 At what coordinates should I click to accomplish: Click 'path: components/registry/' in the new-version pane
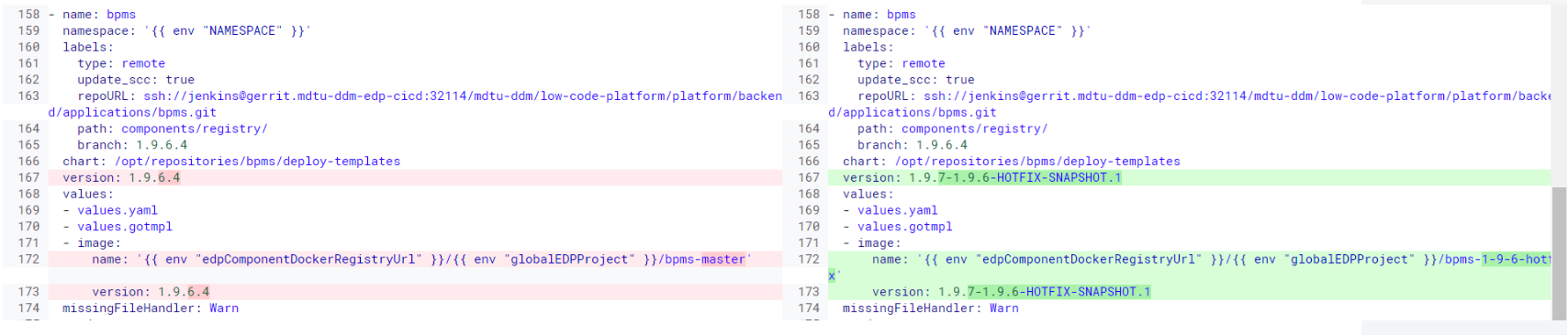952,129
